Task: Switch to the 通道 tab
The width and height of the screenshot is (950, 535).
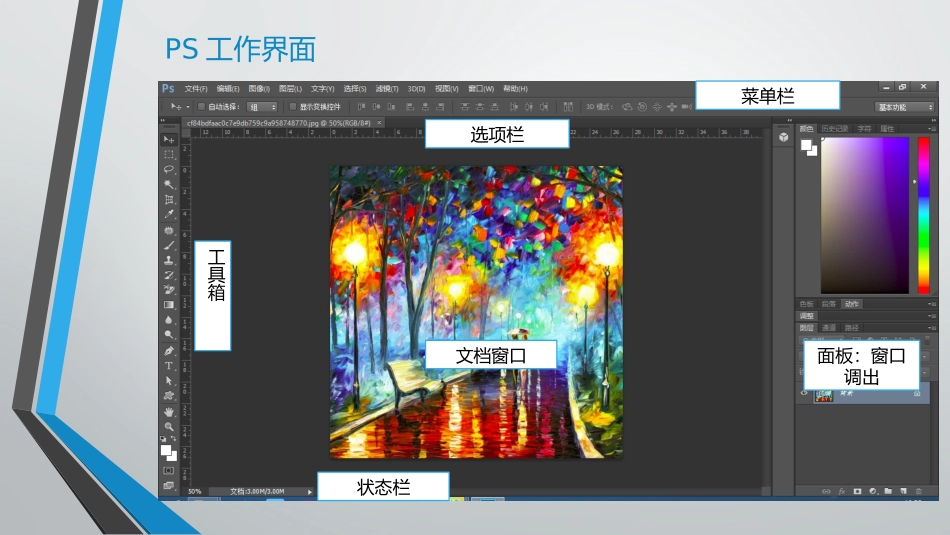Action: pyautogui.click(x=829, y=328)
